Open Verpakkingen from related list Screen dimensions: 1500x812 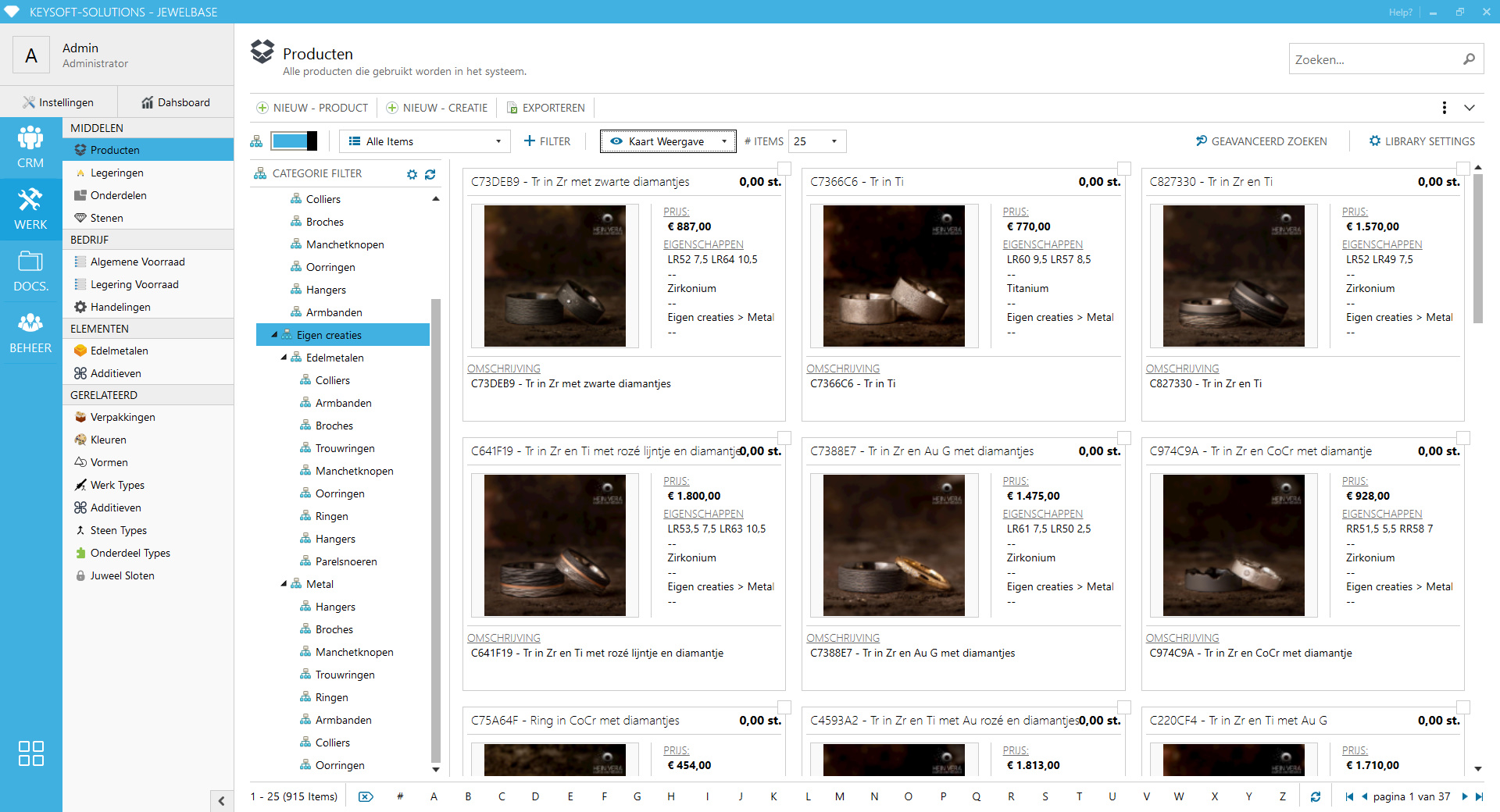(x=123, y=417)
